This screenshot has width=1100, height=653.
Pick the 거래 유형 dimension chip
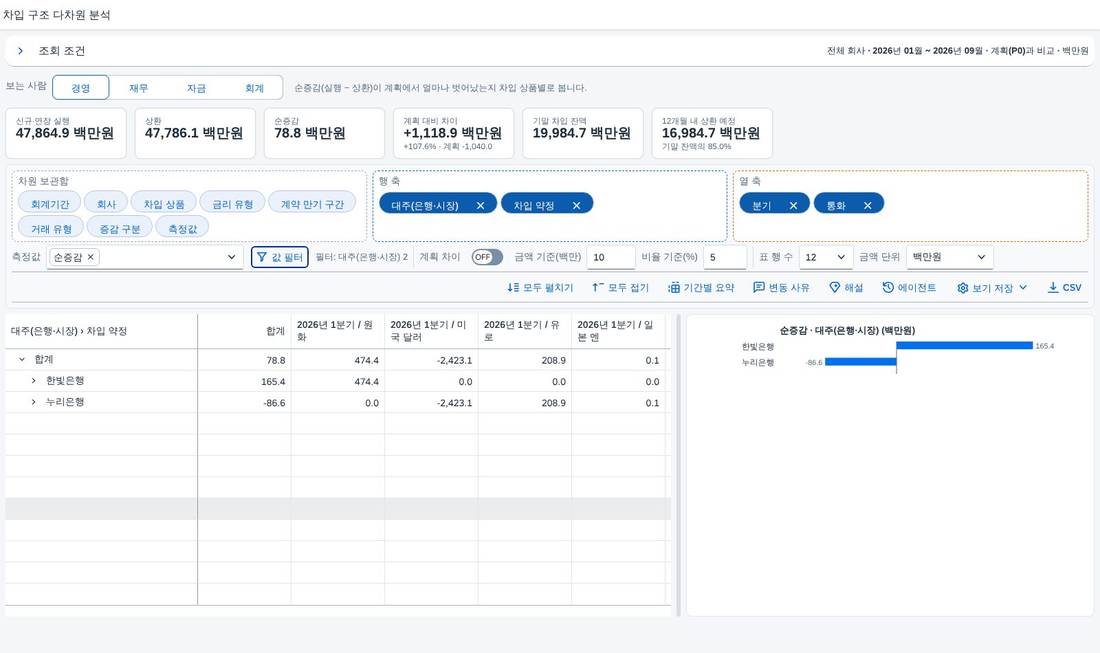tap(51, 229)
